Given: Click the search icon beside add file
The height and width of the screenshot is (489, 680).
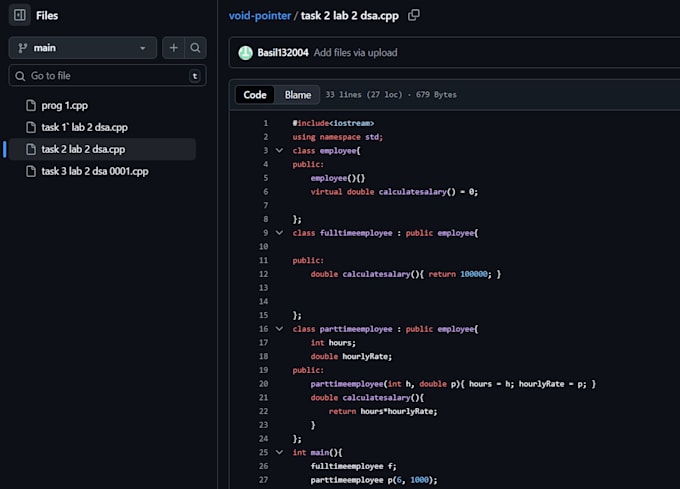Looking at the screenshot, I should click(195, 48).
